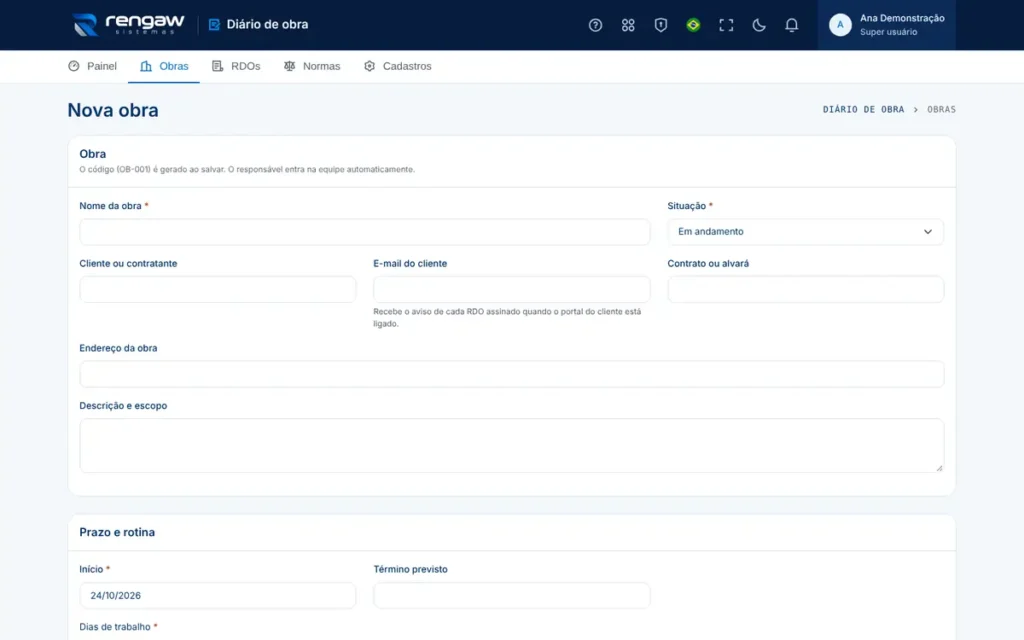1024x640 pixels.
Task: Focus the Nome da obra field
Action: point(364,232)
